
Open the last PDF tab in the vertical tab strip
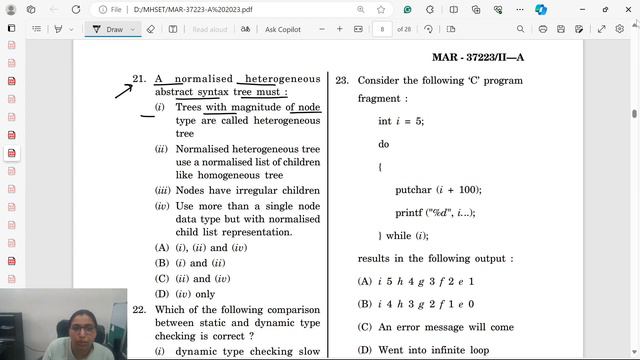pos(11,279)
